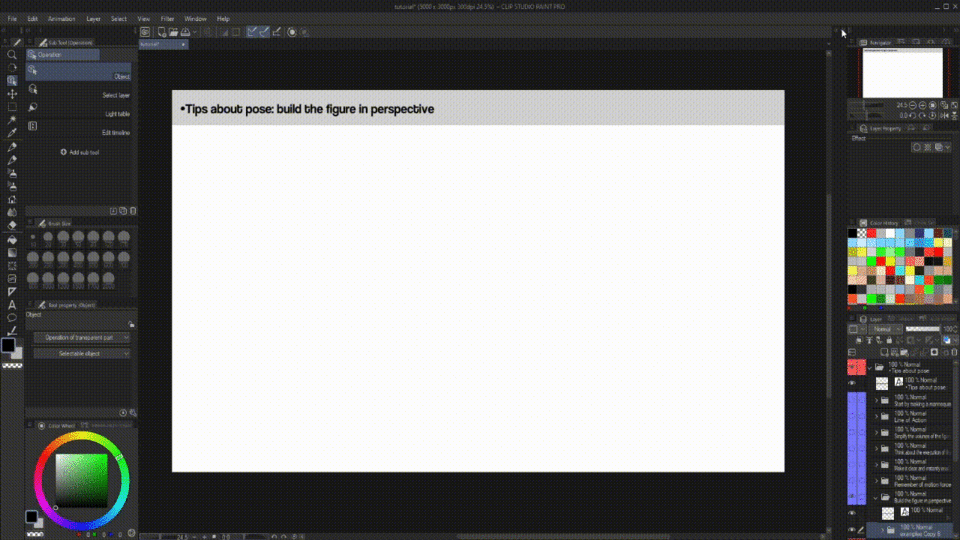Select the examples Copy 6 layer
The image size is (960, 540).
pyautogui.click(x=909, y=530)
